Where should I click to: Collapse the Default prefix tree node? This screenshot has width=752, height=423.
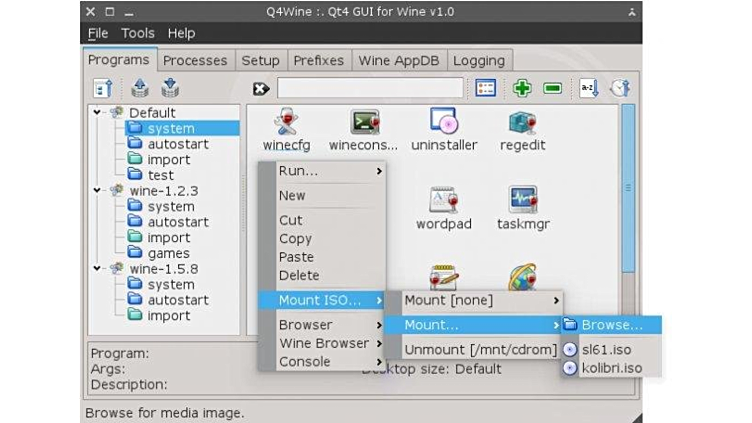98,113
